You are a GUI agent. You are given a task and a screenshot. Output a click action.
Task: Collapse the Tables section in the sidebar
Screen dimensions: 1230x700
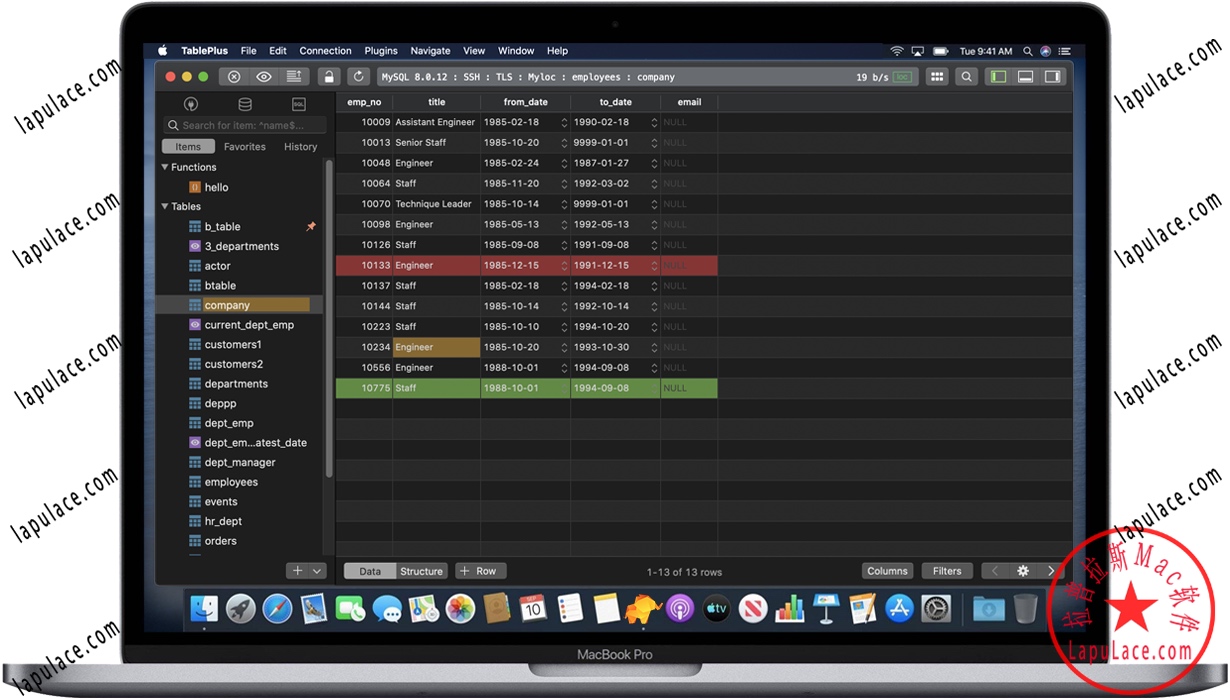165,206
